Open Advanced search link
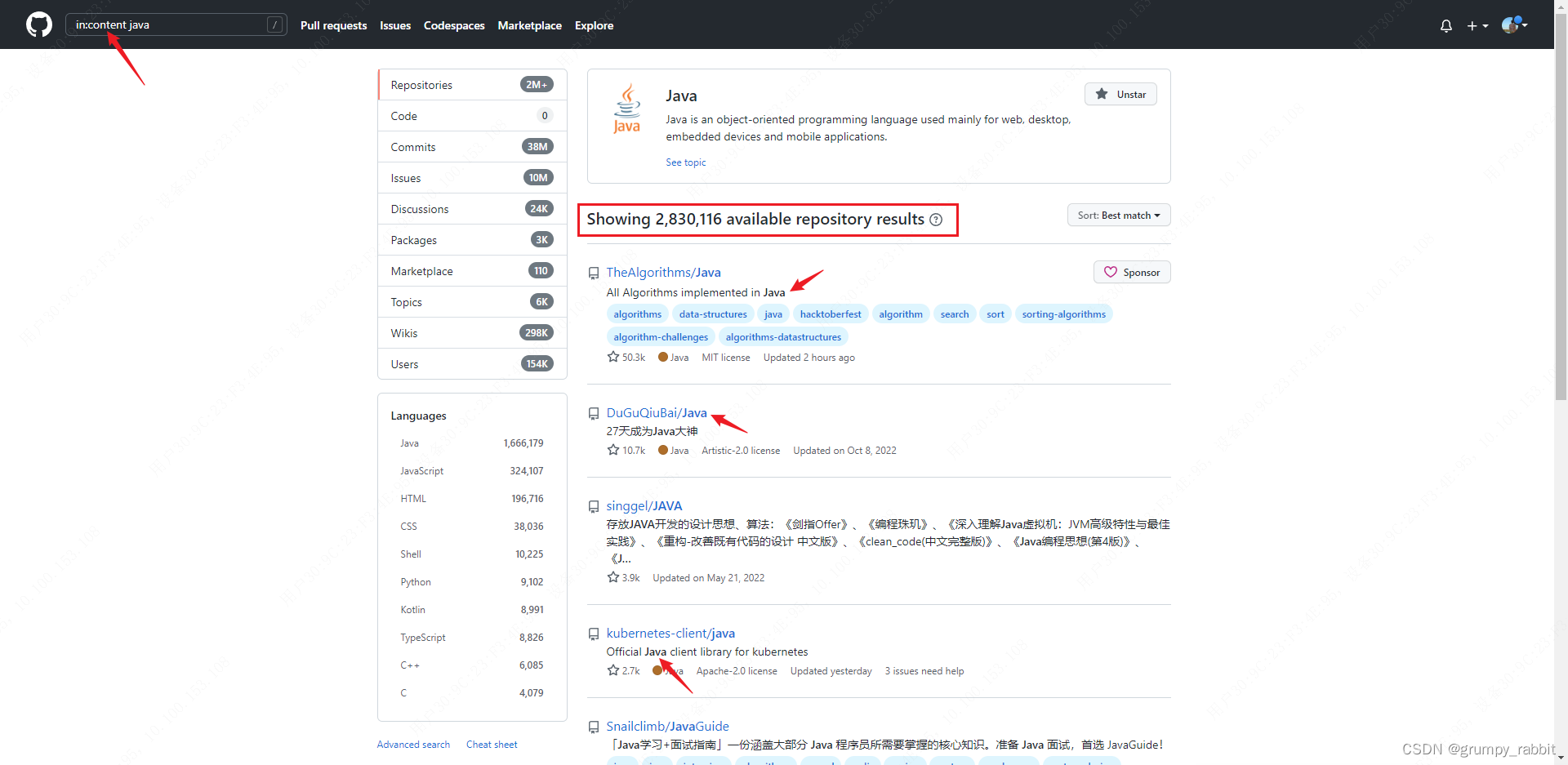1568x765 pixels. point(413,745)
